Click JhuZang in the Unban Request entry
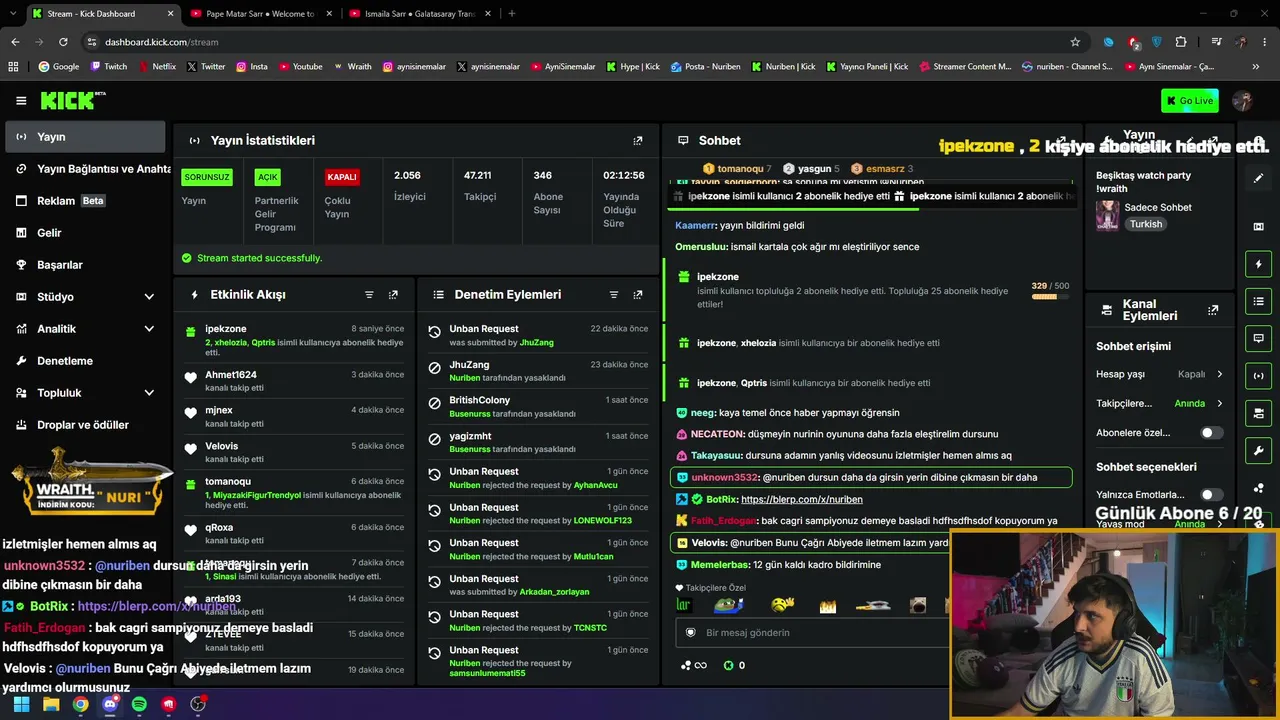 pyautogui.click(x=536, y=343)
